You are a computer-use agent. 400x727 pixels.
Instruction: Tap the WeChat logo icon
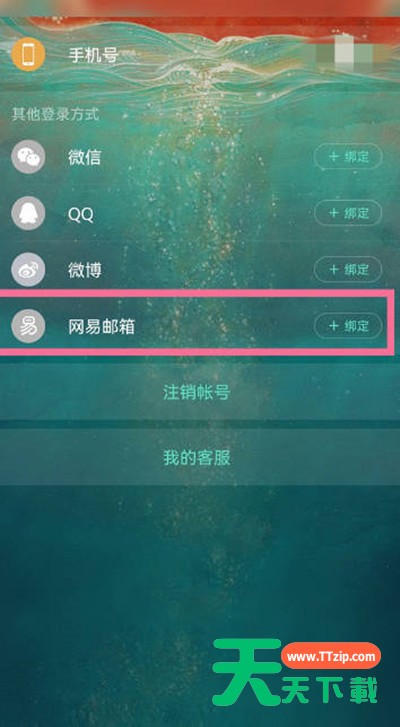tap(28, 157)
